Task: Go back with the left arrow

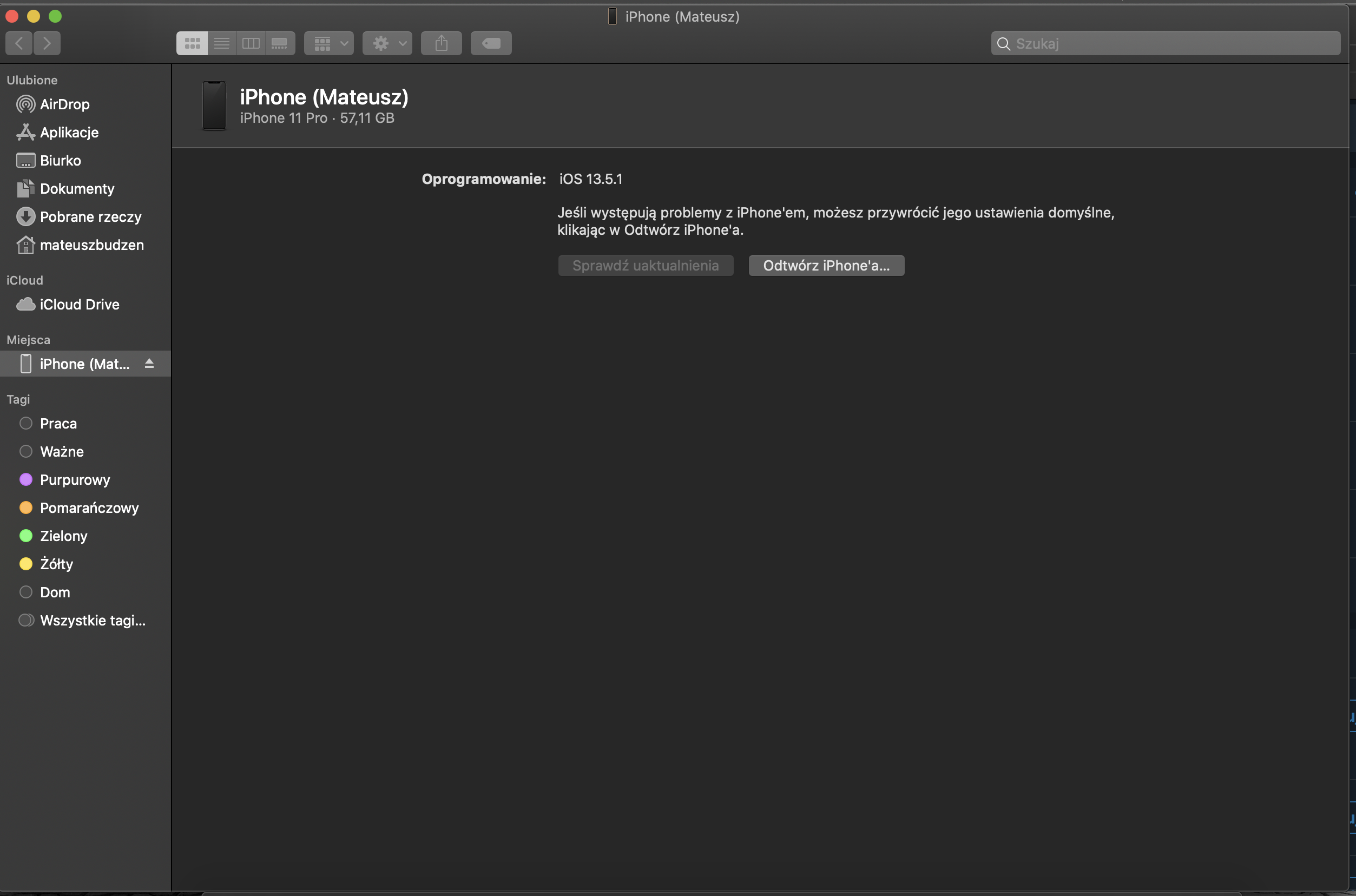Action: (19, 43)
